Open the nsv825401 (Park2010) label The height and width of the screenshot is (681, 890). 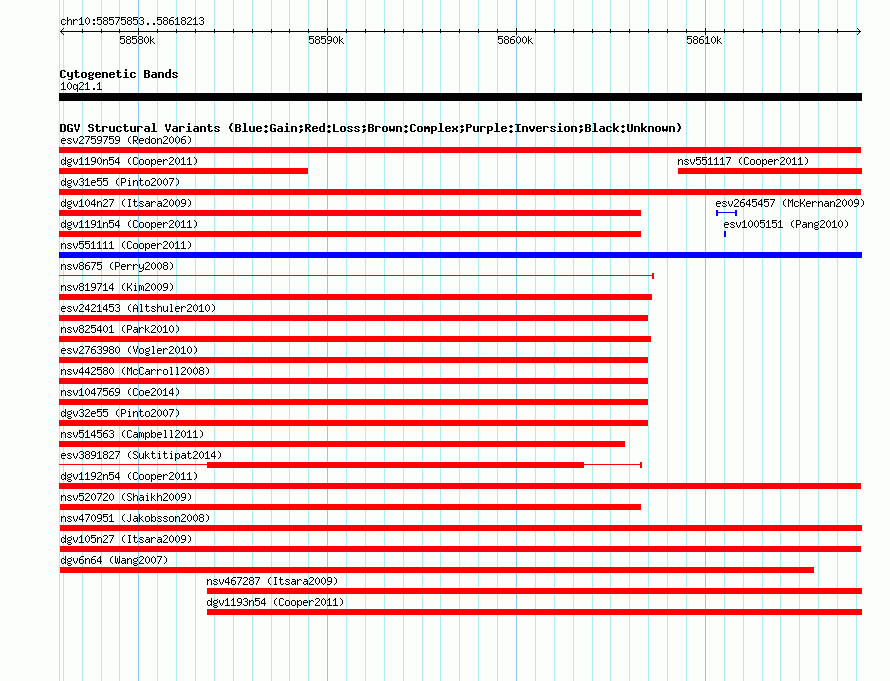120,329
